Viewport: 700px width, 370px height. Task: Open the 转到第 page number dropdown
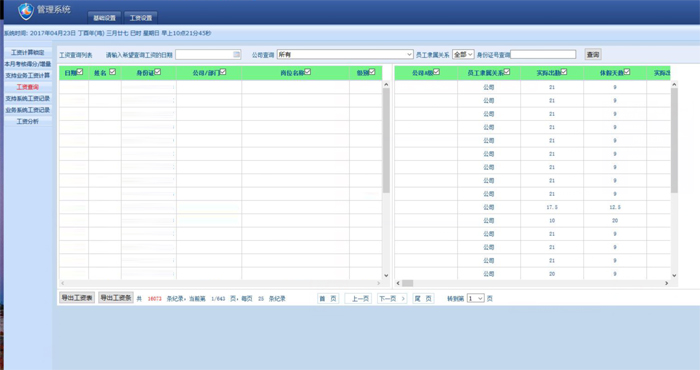[x=475, y=299]
